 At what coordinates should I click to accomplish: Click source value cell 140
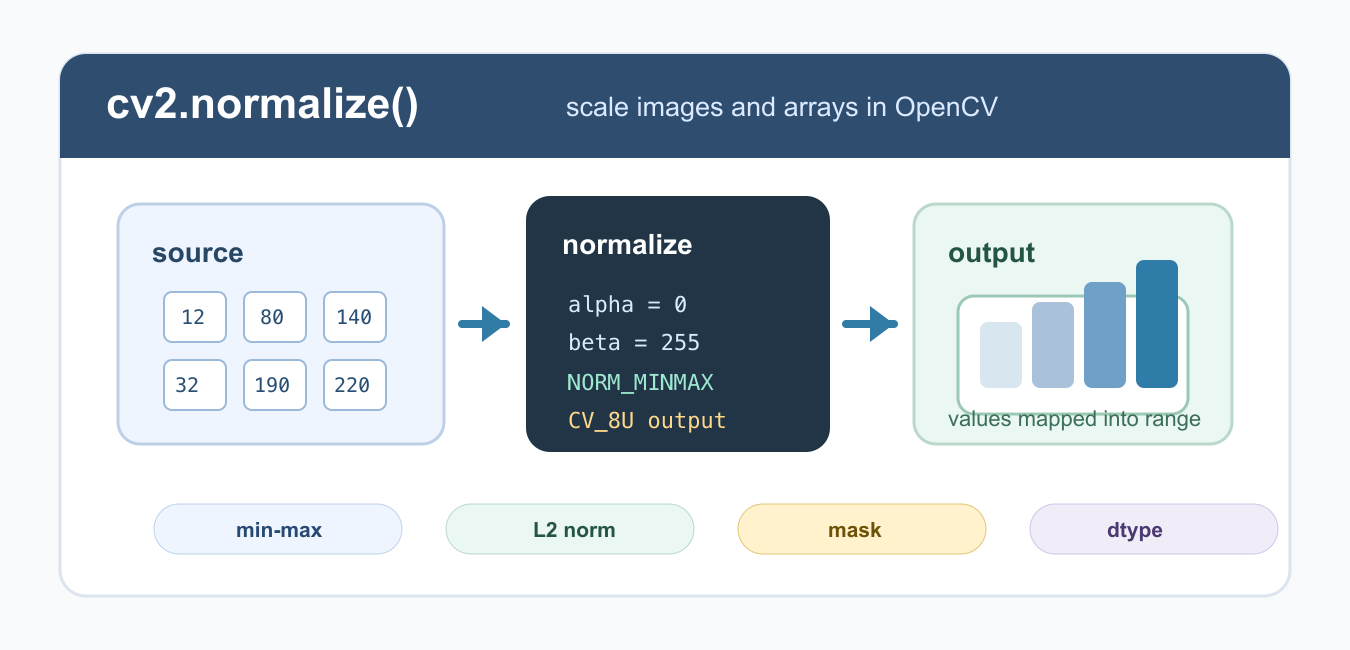coord(355,317)
